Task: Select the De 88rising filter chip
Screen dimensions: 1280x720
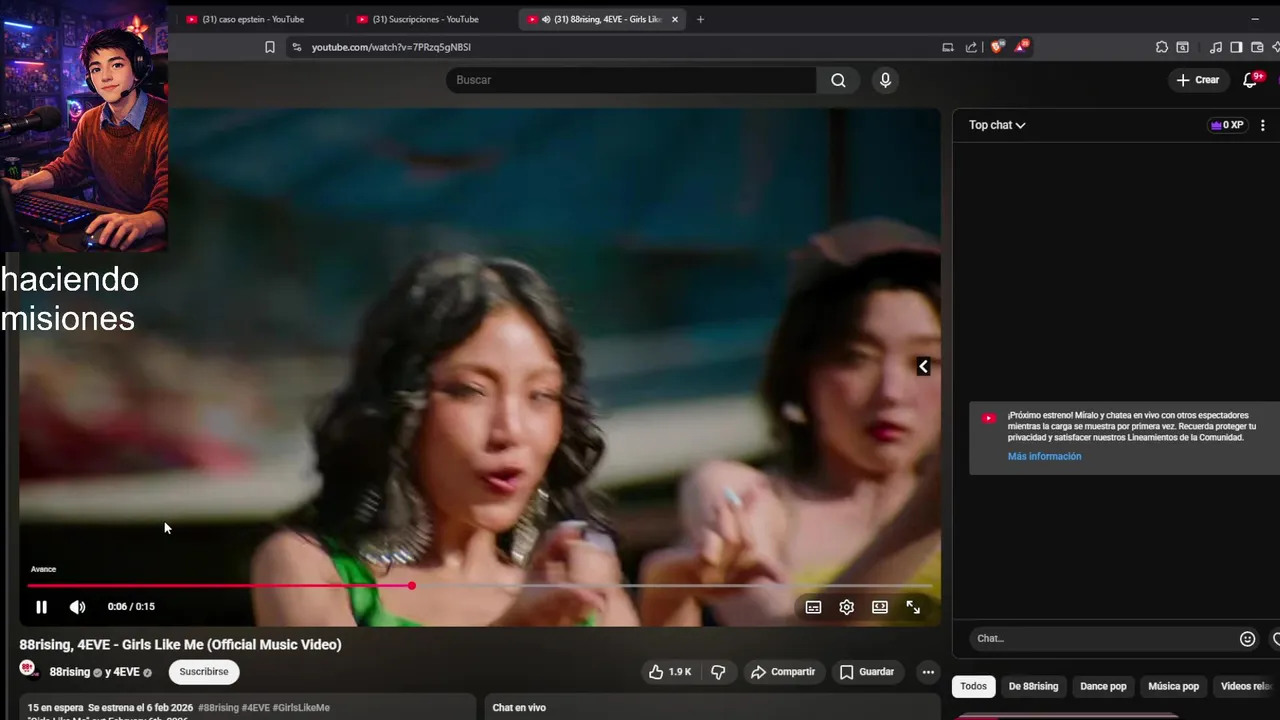Action: 1033,686
